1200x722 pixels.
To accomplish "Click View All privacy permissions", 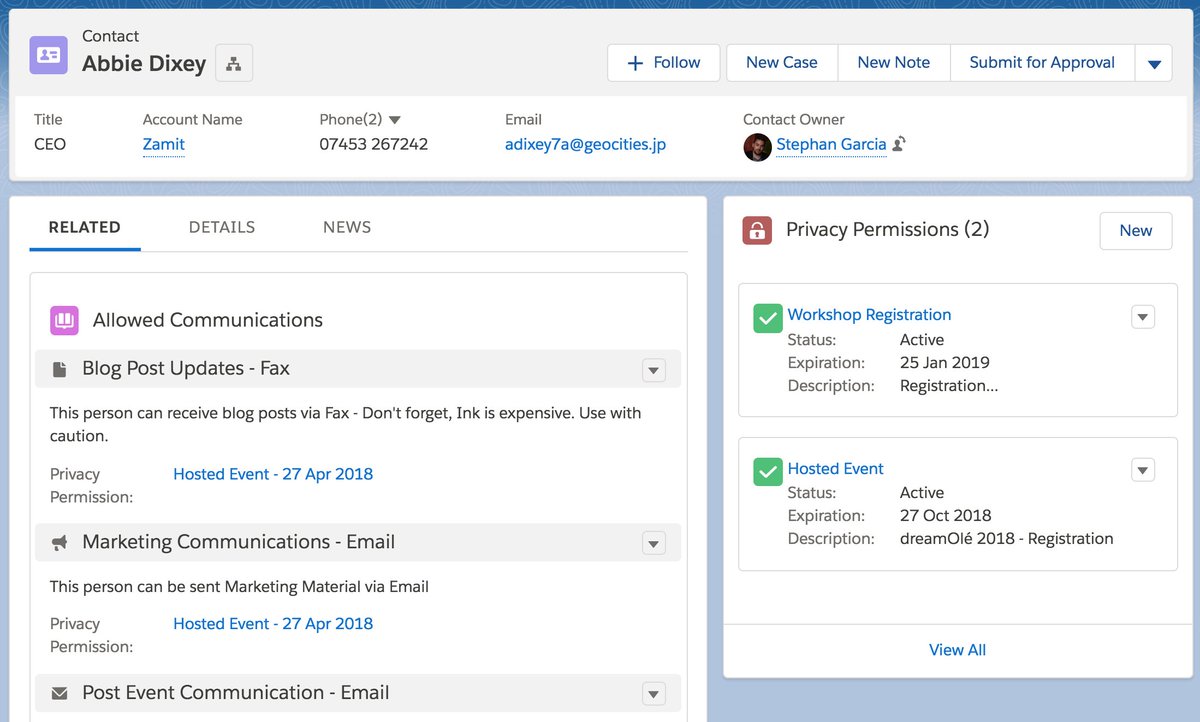I will (x=957, y=650).
